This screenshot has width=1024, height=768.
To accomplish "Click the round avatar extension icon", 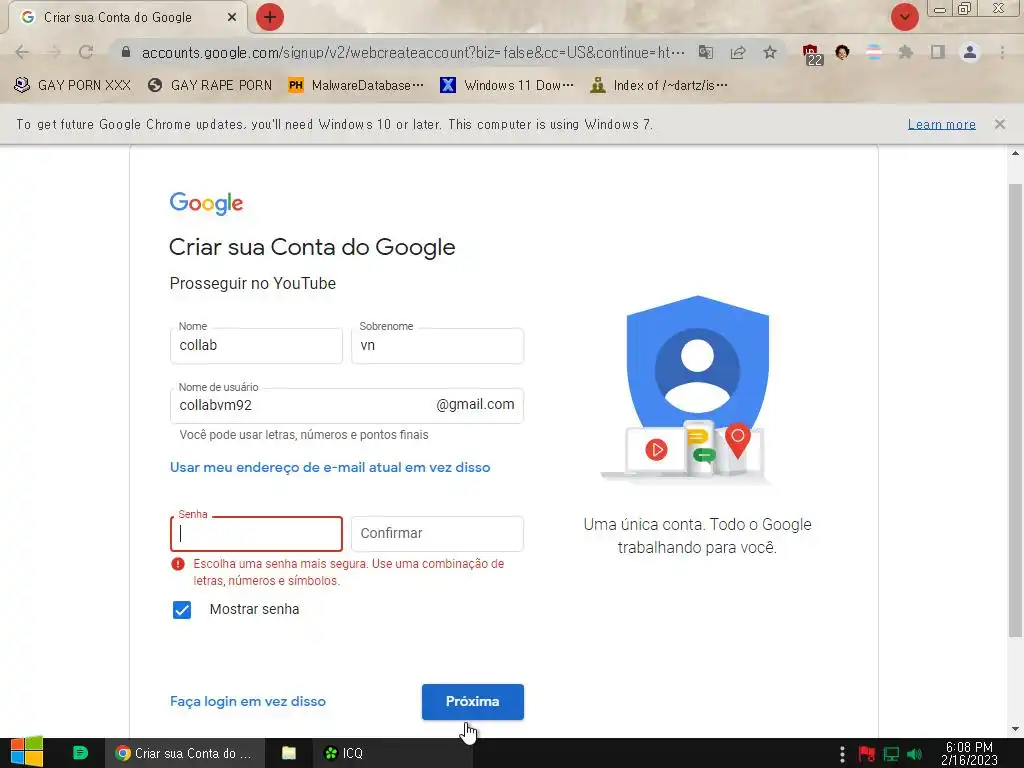I will (x=842, y=52).
